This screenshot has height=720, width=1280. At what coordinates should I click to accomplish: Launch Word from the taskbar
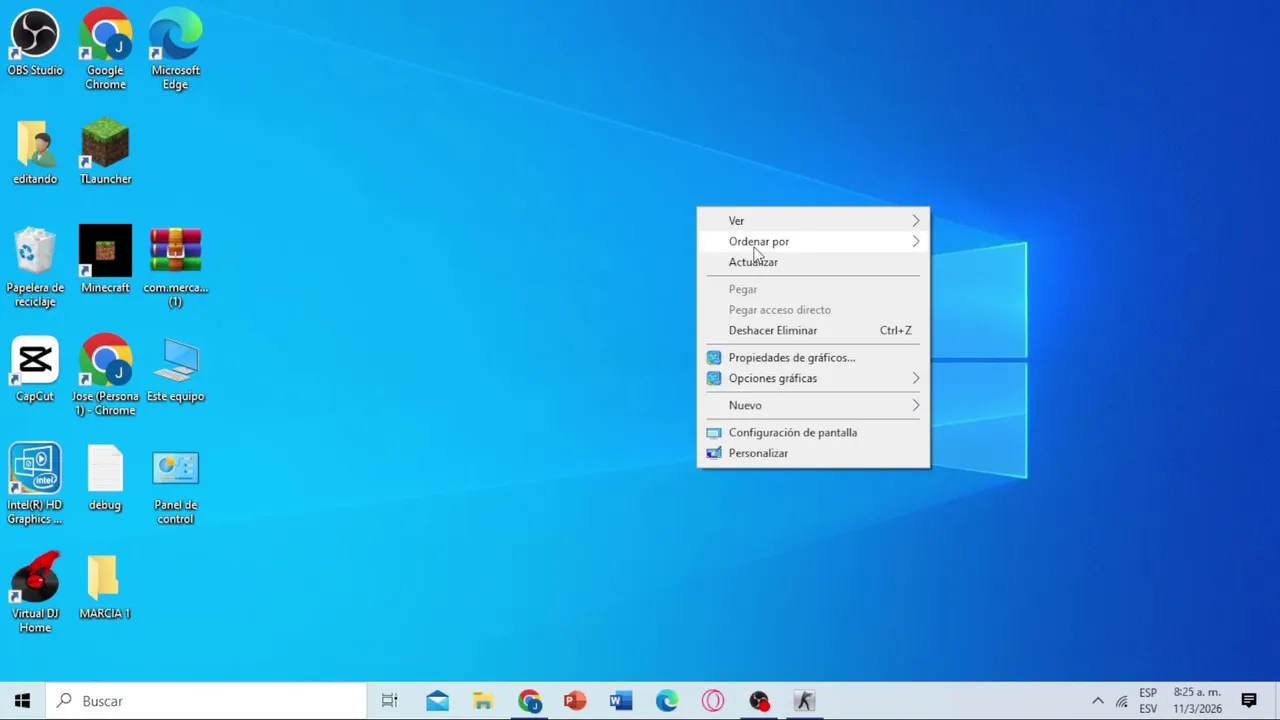(621, 701)
